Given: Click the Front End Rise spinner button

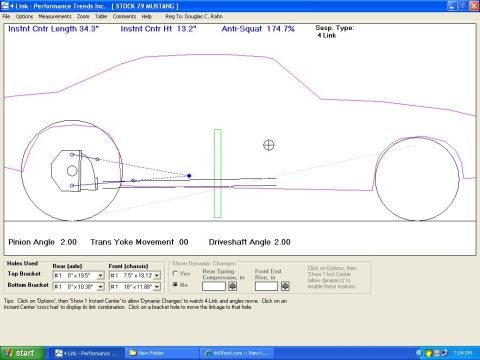Looking at the screenshot, I should pyautogui.click(x=285, y=286).
